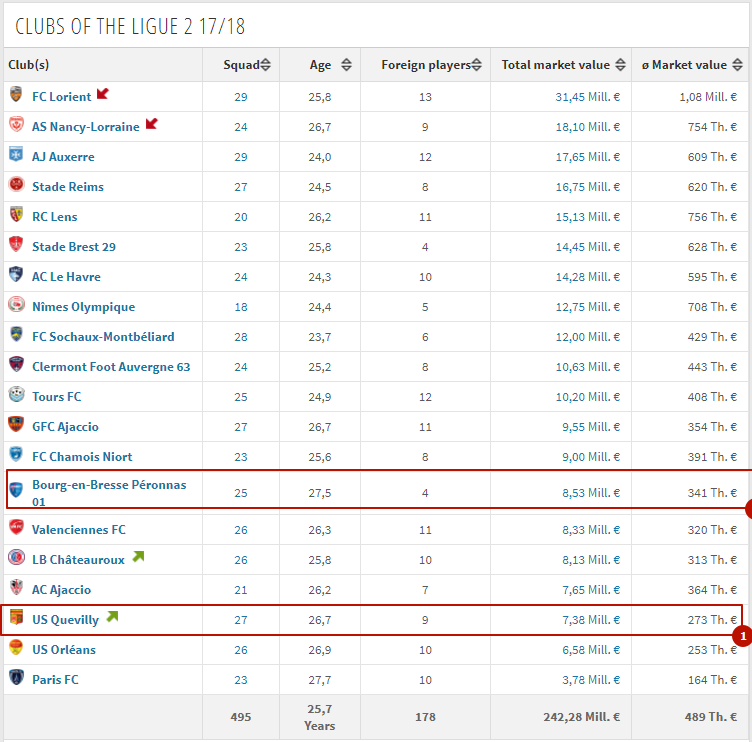Click the Nîmes Olympique club crest
The width and height of the screenshot is (752, 742).
16,304
